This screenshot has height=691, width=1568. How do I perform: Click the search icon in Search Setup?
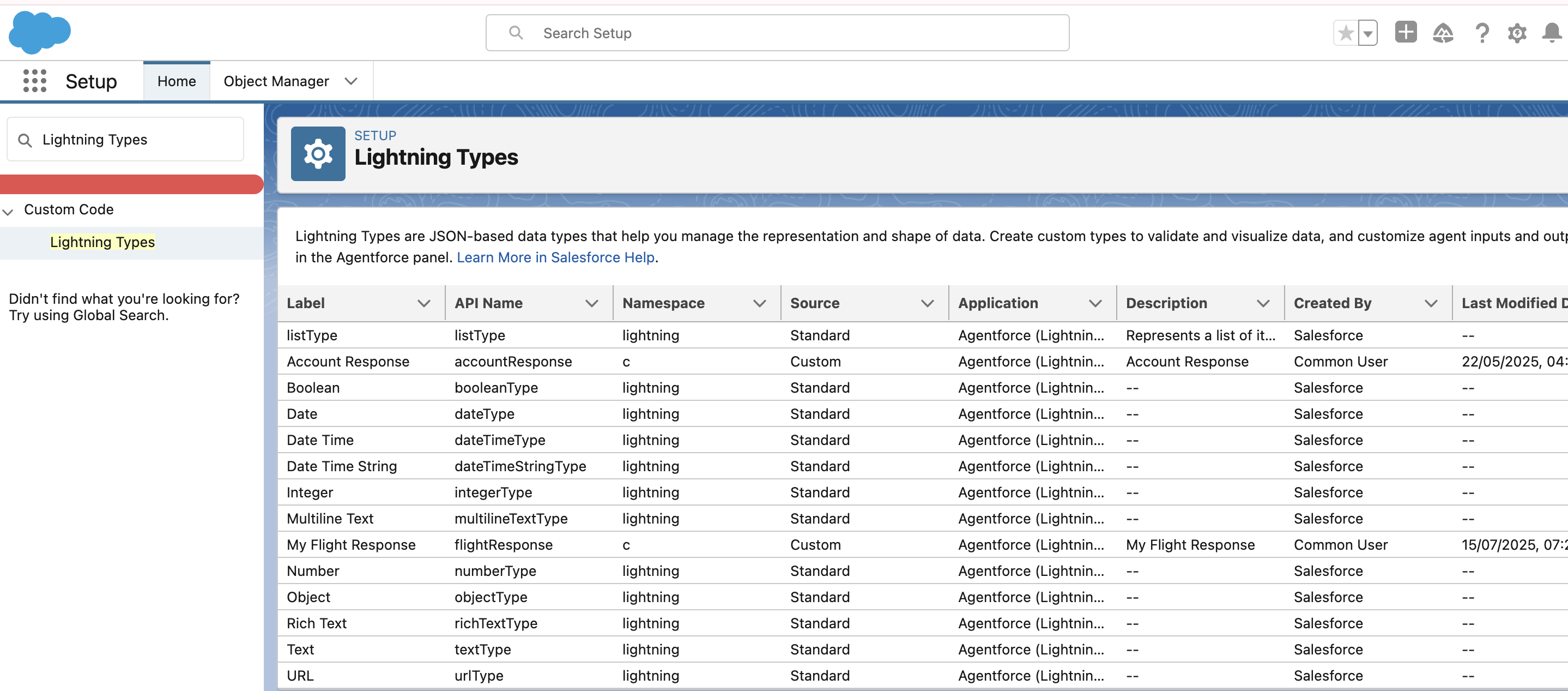516,33
